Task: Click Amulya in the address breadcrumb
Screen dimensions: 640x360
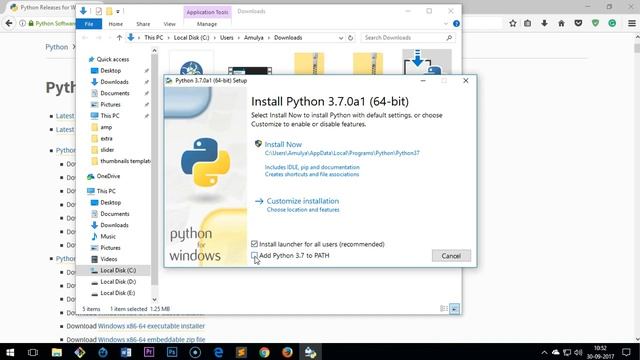Action: tap(253, 38)
